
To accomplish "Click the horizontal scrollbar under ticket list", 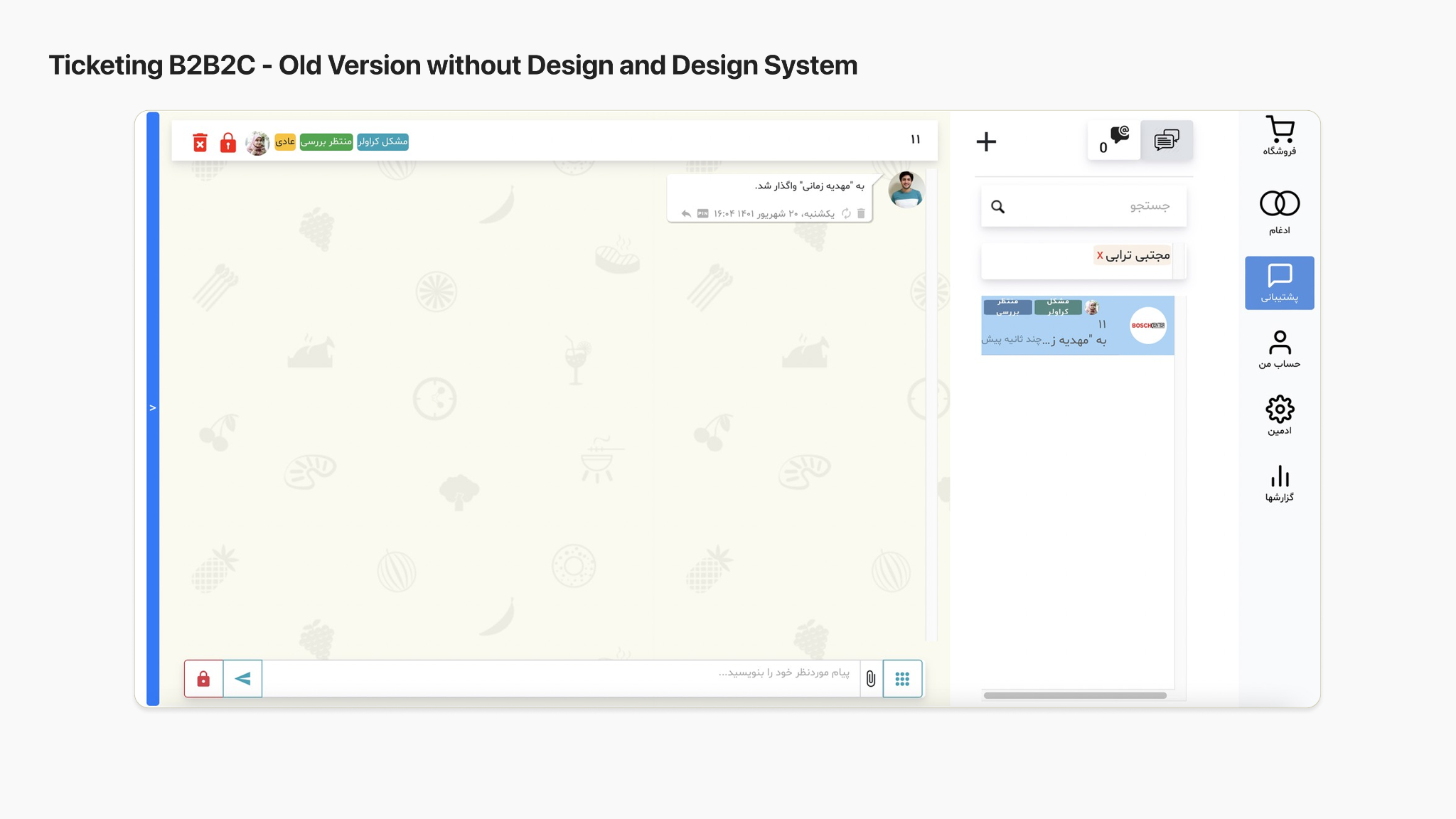I will pyautogui.click(x=1075, y=695).
